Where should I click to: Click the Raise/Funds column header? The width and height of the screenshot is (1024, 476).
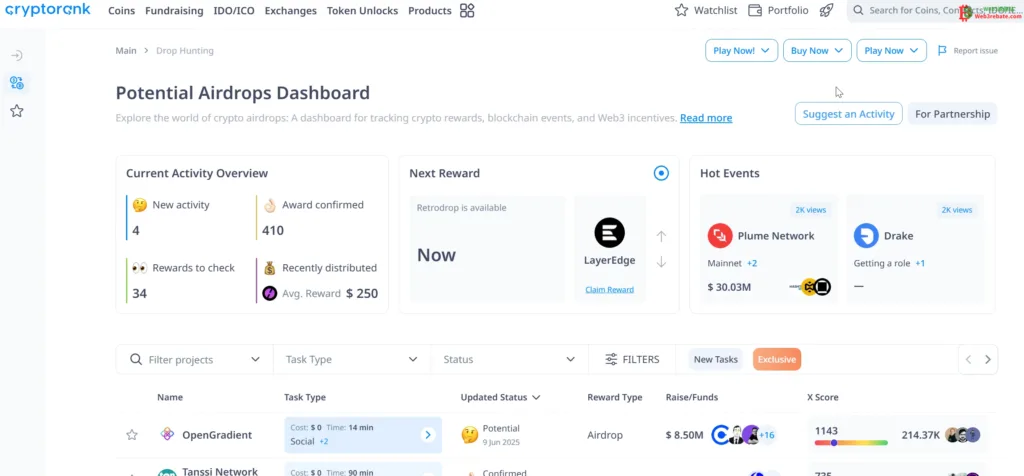click(692, 397)
